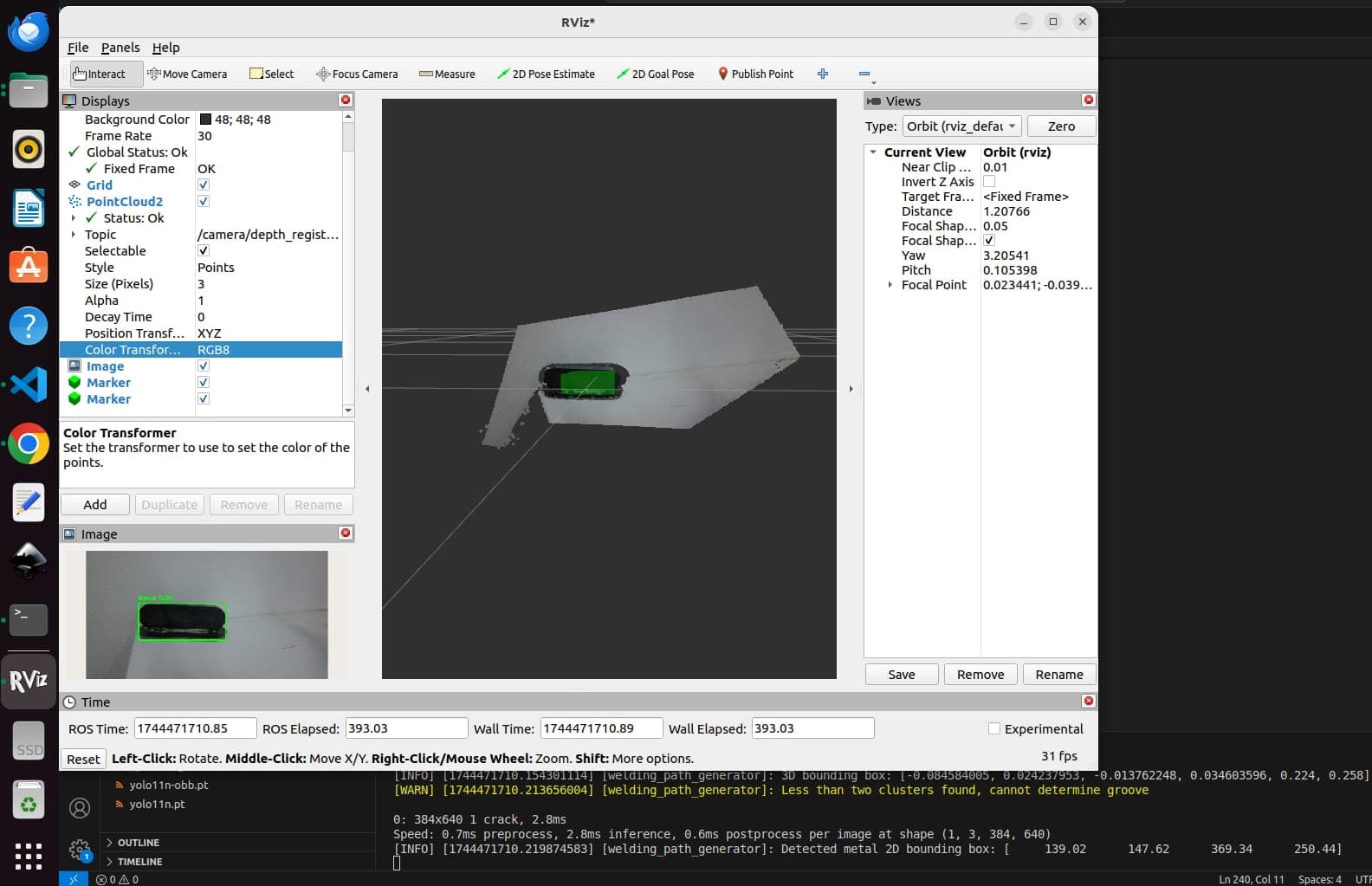Open Thunderbird from the dock
Image resolution: width=1372 pixels, height=886 pixels.
click(x=29, y=32)
